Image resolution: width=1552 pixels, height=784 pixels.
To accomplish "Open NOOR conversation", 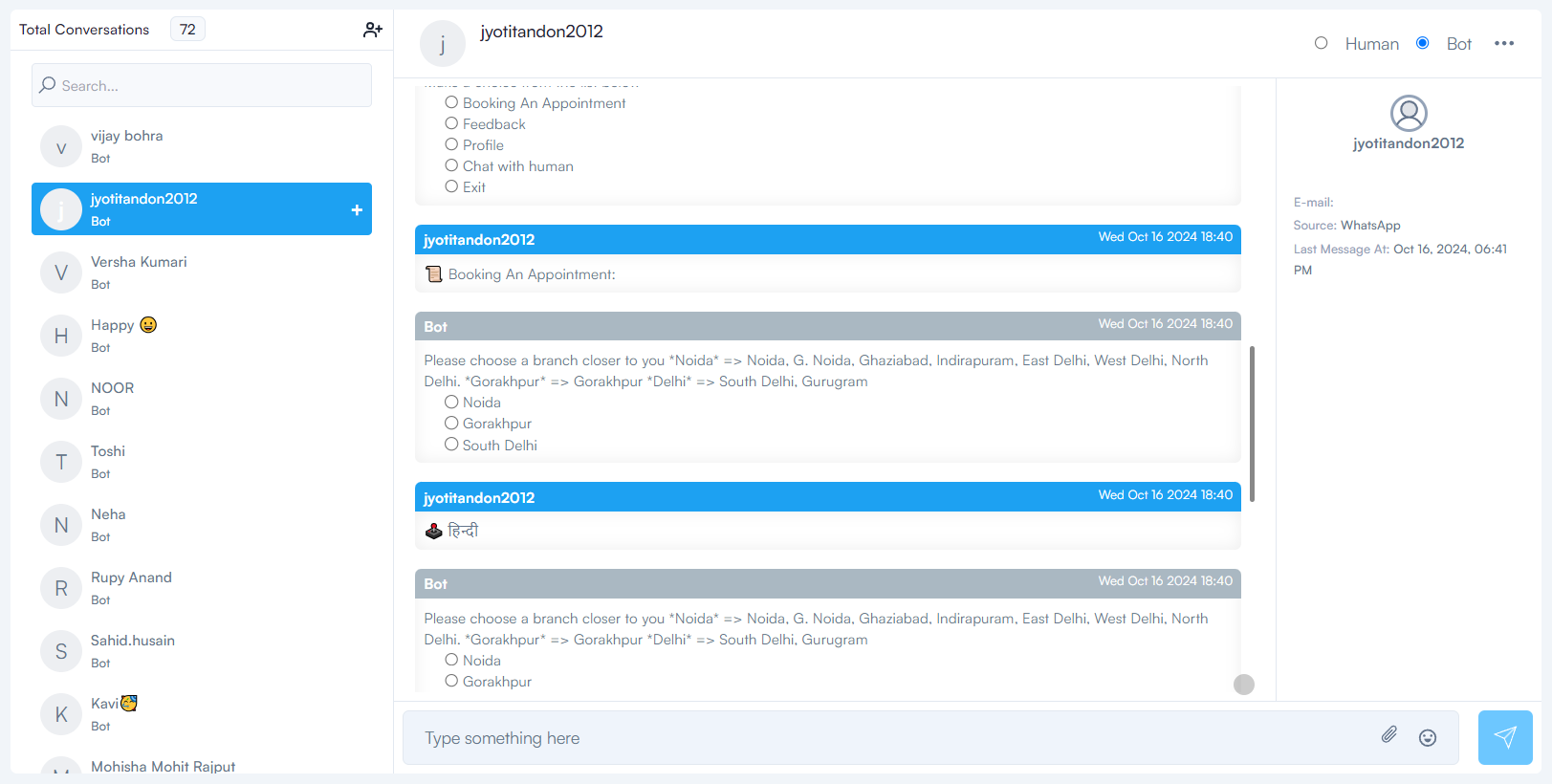I will coord(202,399).
